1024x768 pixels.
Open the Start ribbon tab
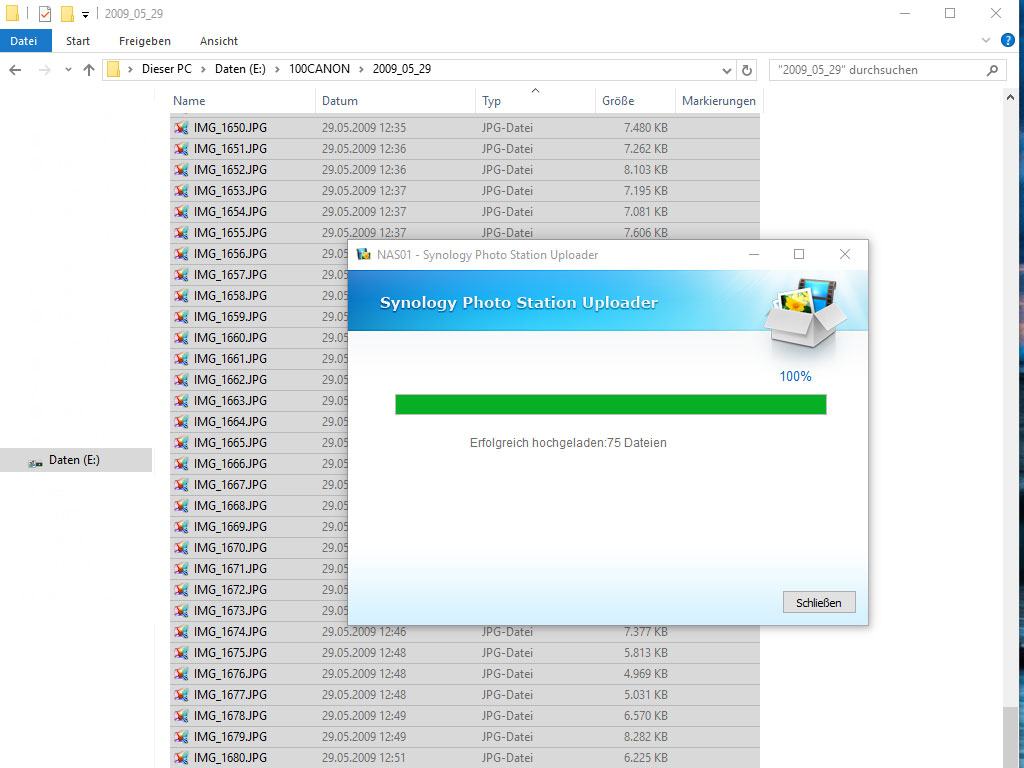tap(78, 40)
